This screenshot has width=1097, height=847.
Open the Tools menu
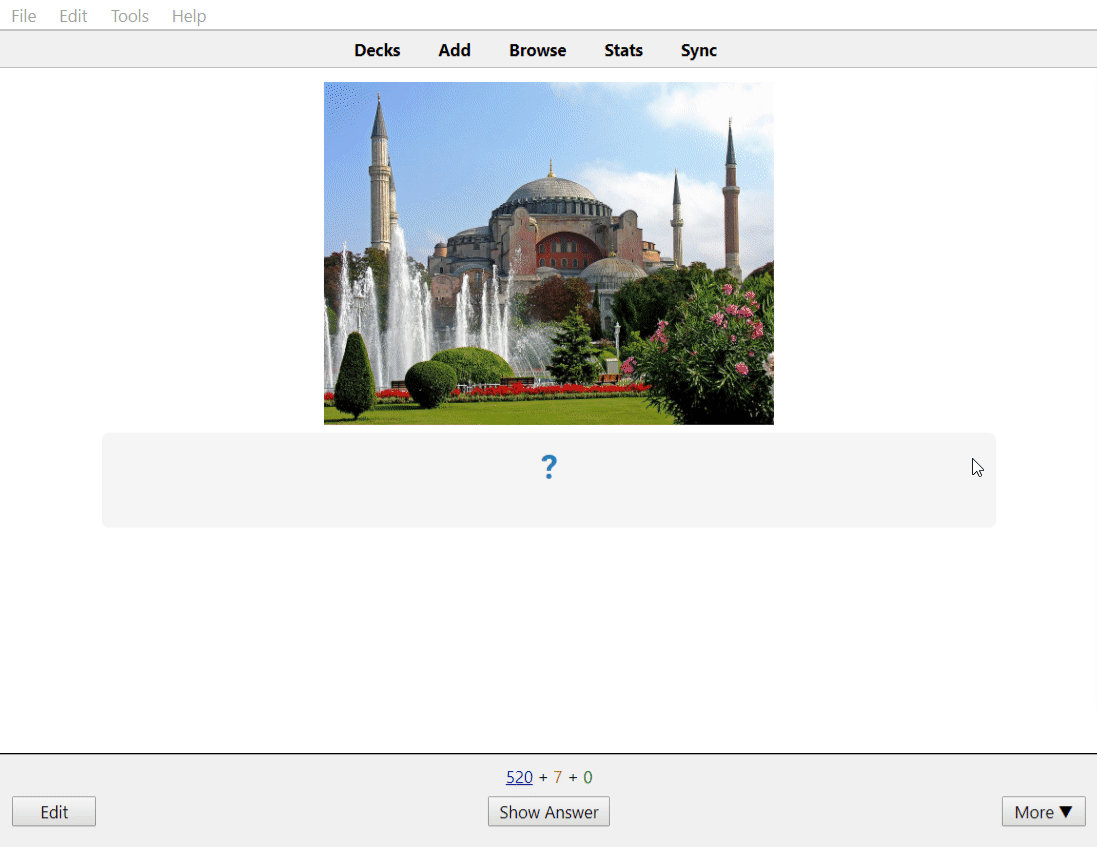[130, 16]
